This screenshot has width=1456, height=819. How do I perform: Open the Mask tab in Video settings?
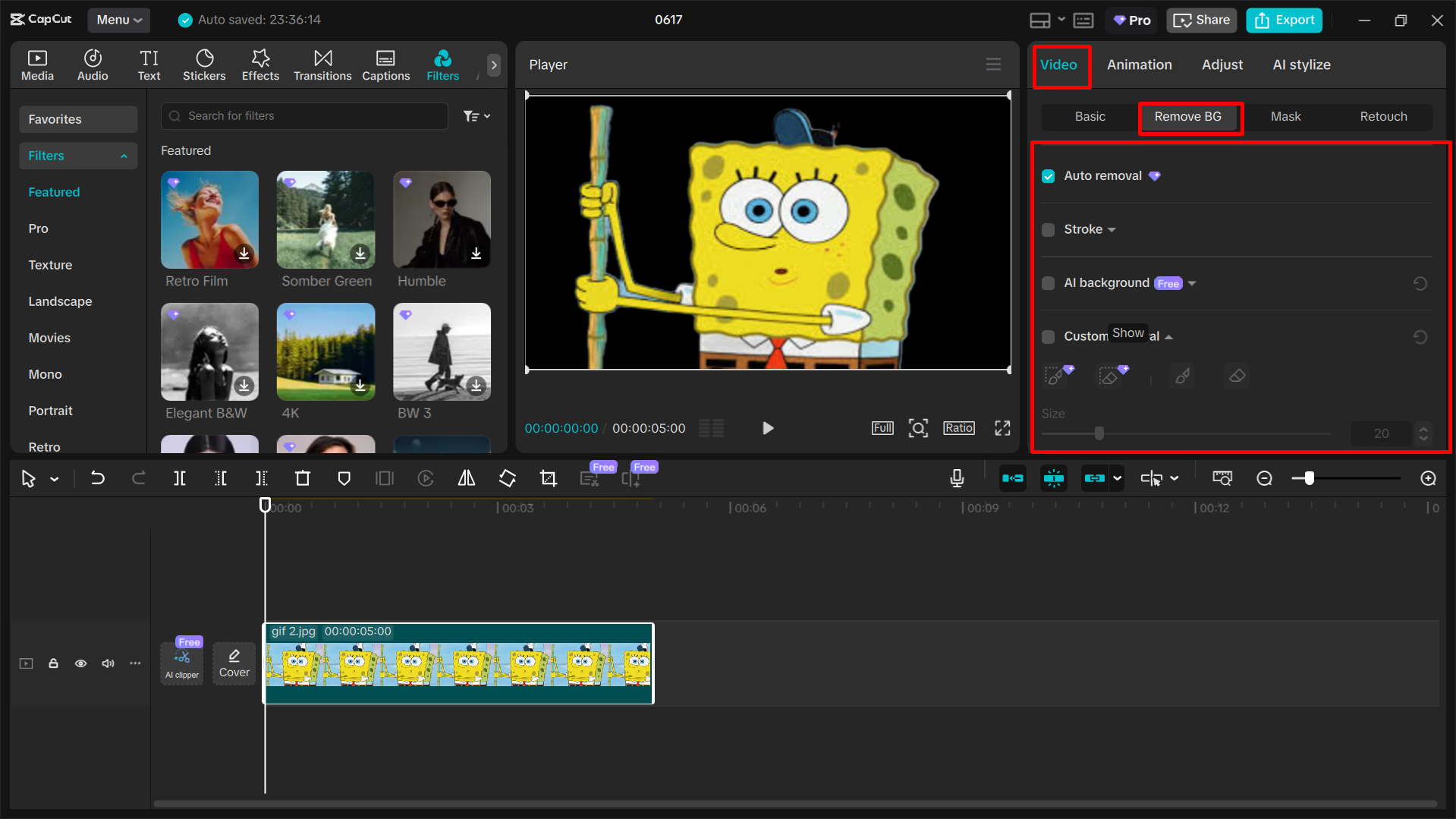coord(1285,116)
